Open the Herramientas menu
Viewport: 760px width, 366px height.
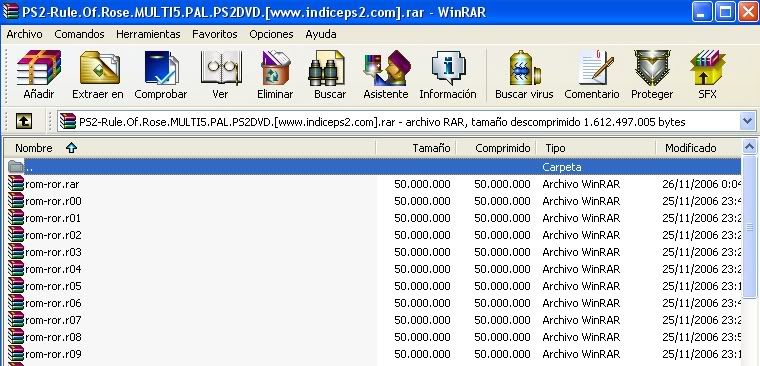point(148,34)
